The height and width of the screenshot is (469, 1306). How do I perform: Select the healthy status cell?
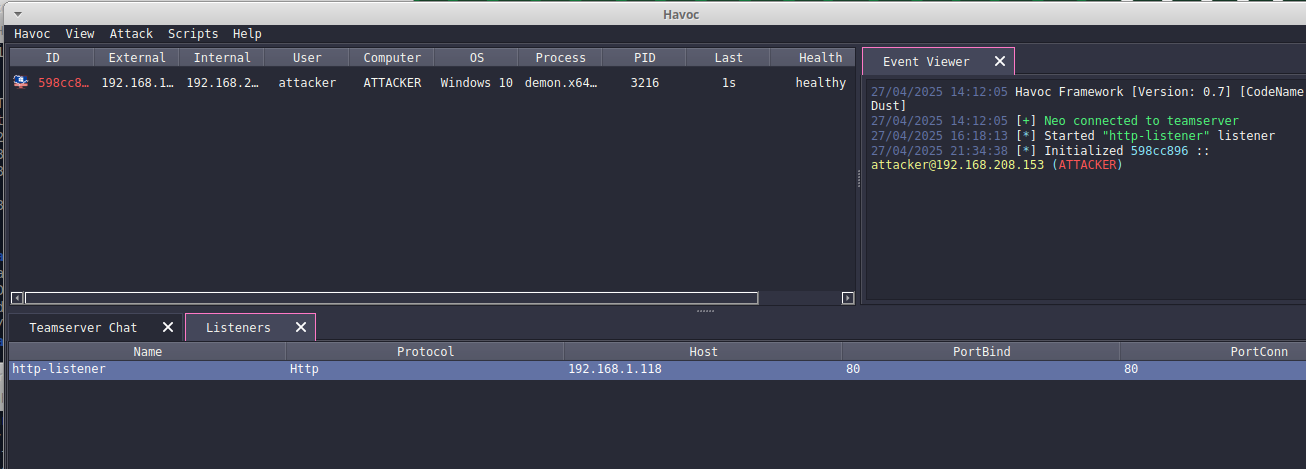click(x=820, y=83)
